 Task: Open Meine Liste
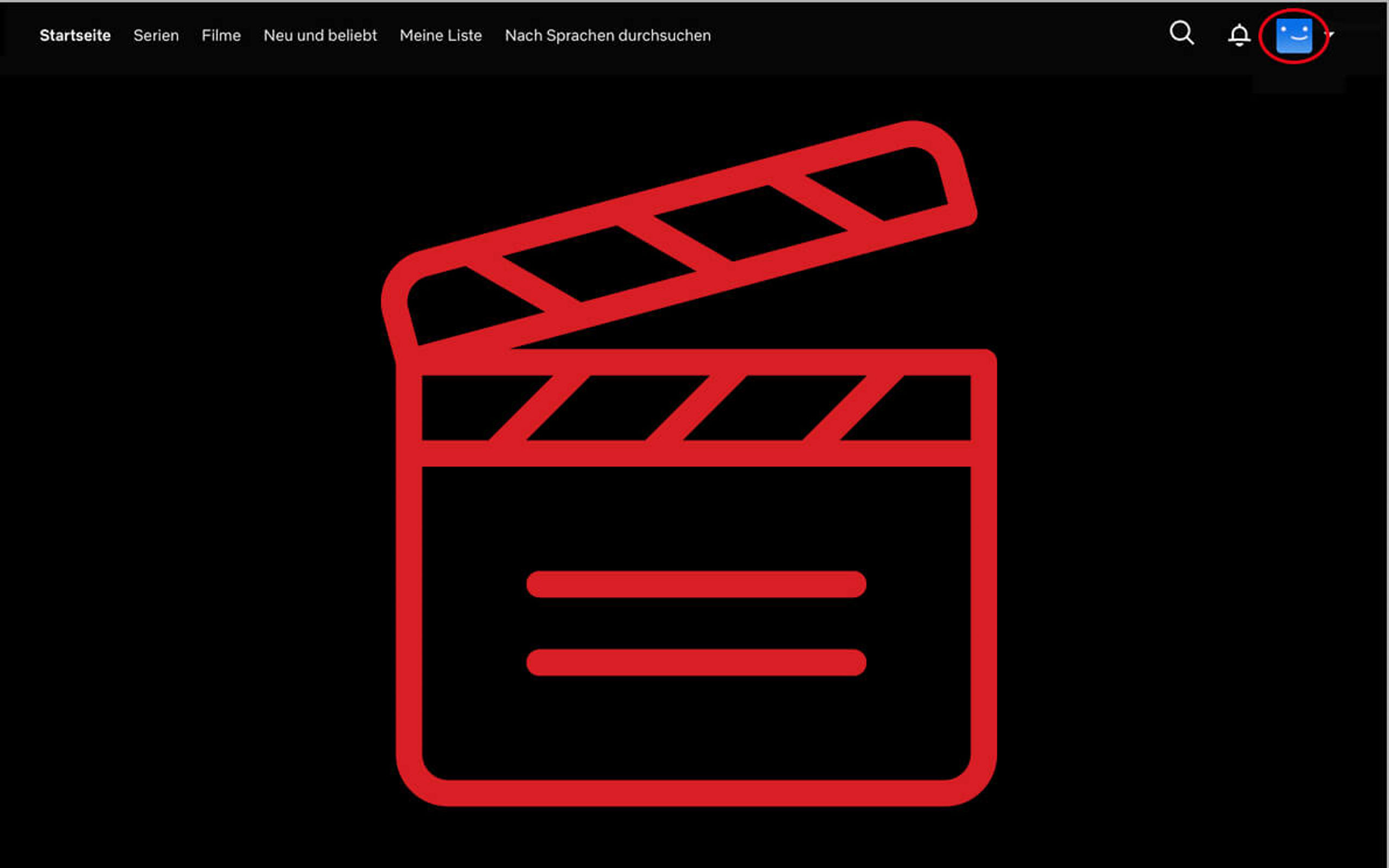tap(441, 36)
